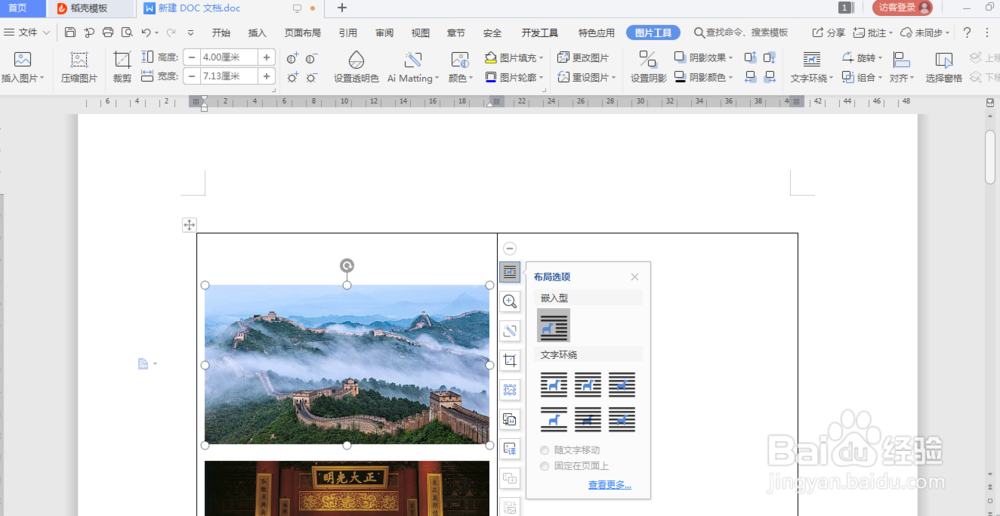Open 选择窗格 selection pane
Viewport: 1000px width, 516px height.
point(944,68)
